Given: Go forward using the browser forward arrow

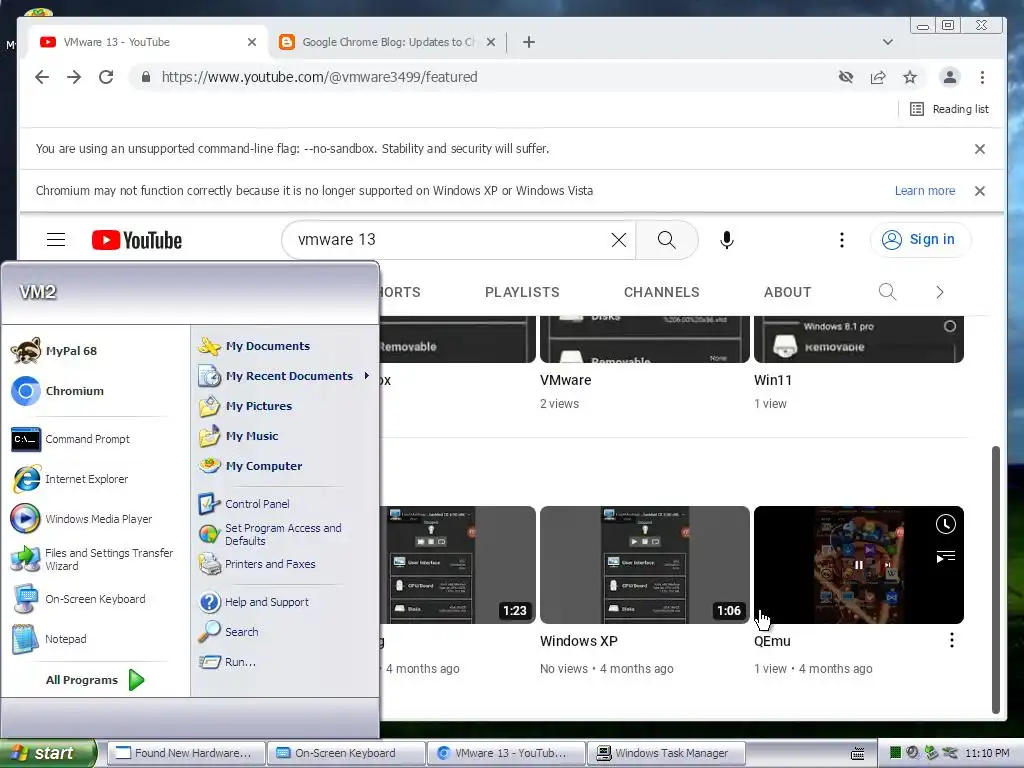Looking at the screenshot, I should click(74, 77).
